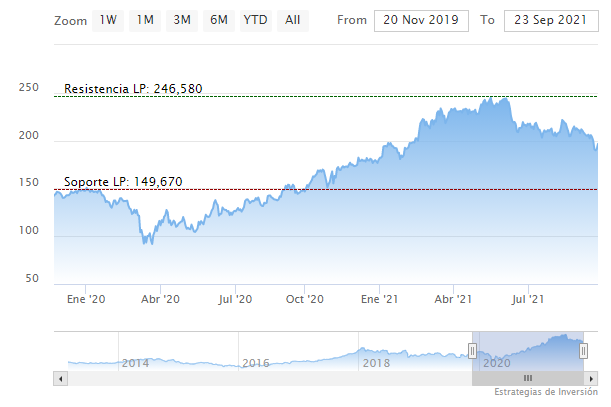Grab the right navigator range handle

(x=583, y=350)
